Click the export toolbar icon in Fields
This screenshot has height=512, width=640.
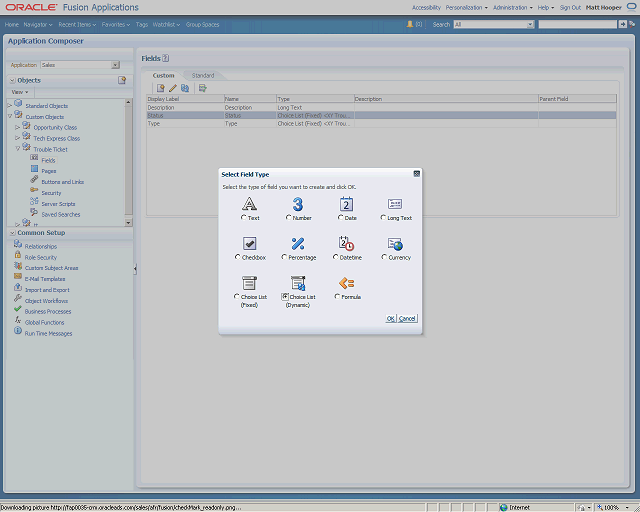(202, 88)
